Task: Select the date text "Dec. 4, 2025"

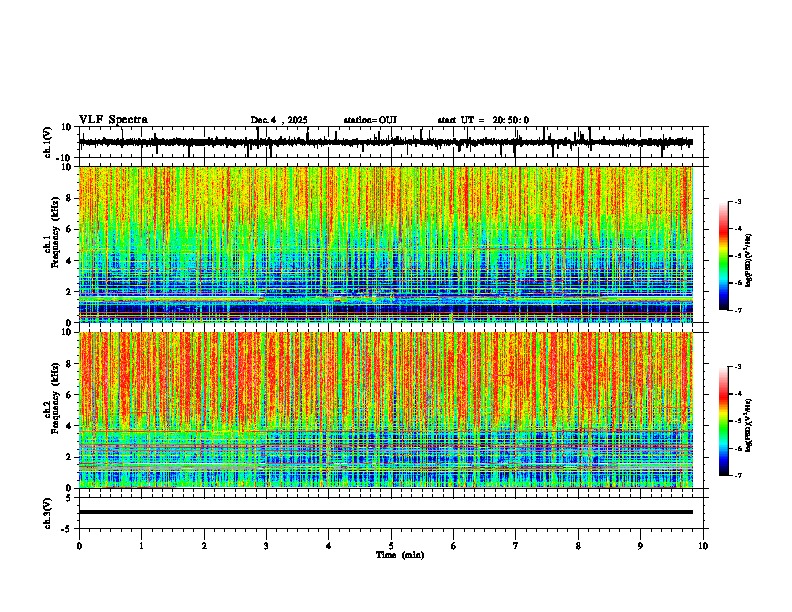Action: pyautogui.click(x=279, y=120)
